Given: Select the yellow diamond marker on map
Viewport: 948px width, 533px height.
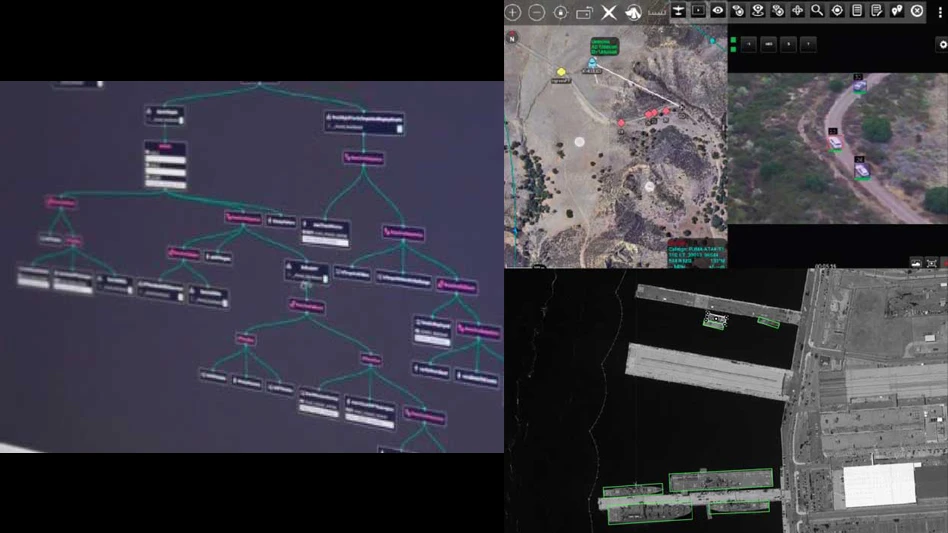Looking at the screenshot, I should tap(561, 72).
